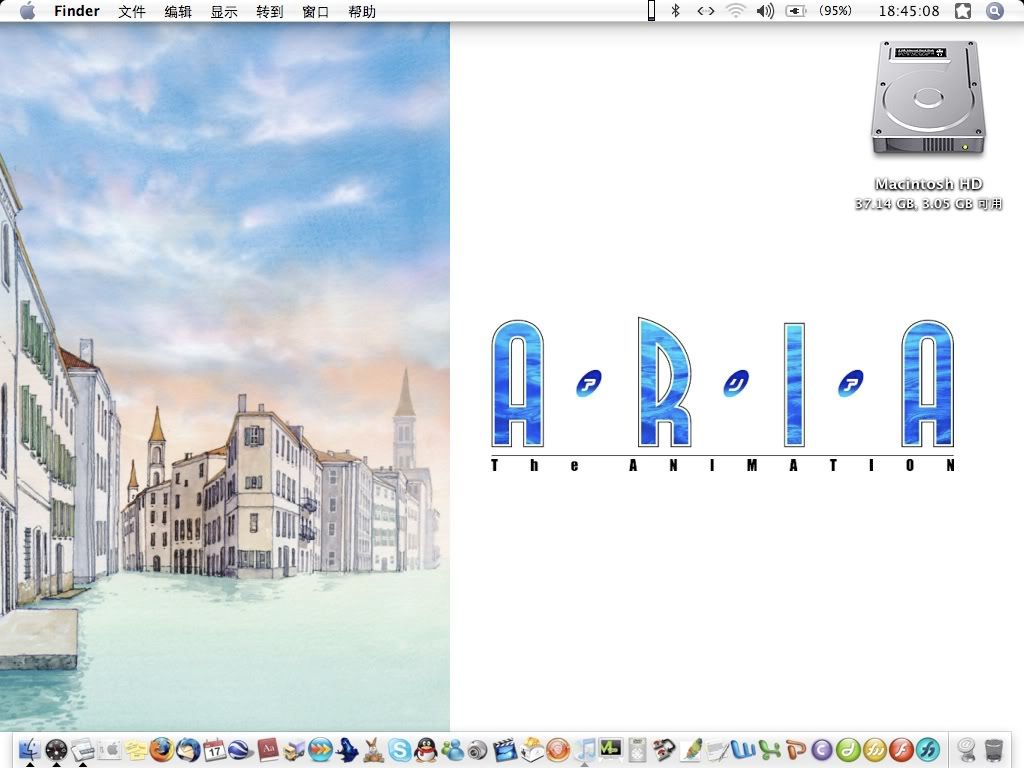The height and width of the screenshot is (768, 1024).
Task: Open the Apple remote desktop icon in dock
Action: [x=110, y=750]
